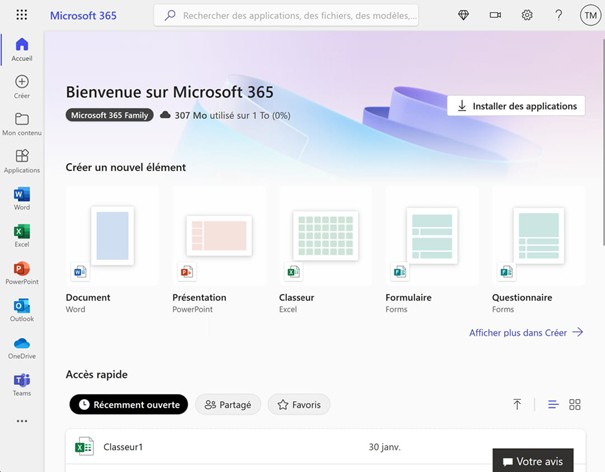Click the 307 Mo utilisé storage text
The height and width of the screenshot is (472, 605).
232,115
